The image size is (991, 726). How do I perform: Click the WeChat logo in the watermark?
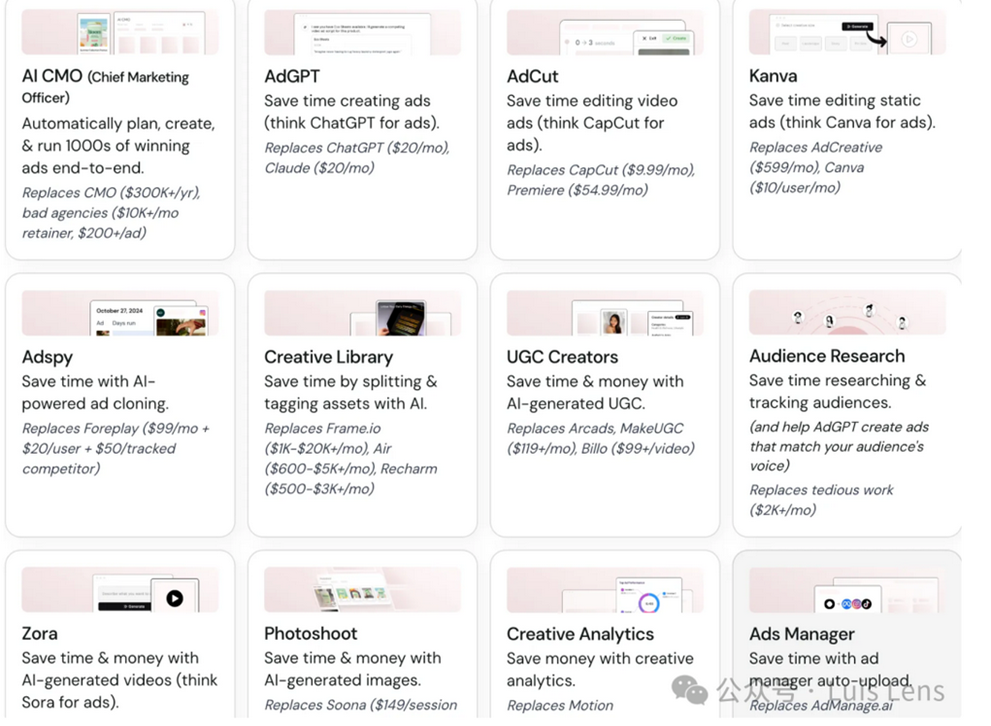689,689
